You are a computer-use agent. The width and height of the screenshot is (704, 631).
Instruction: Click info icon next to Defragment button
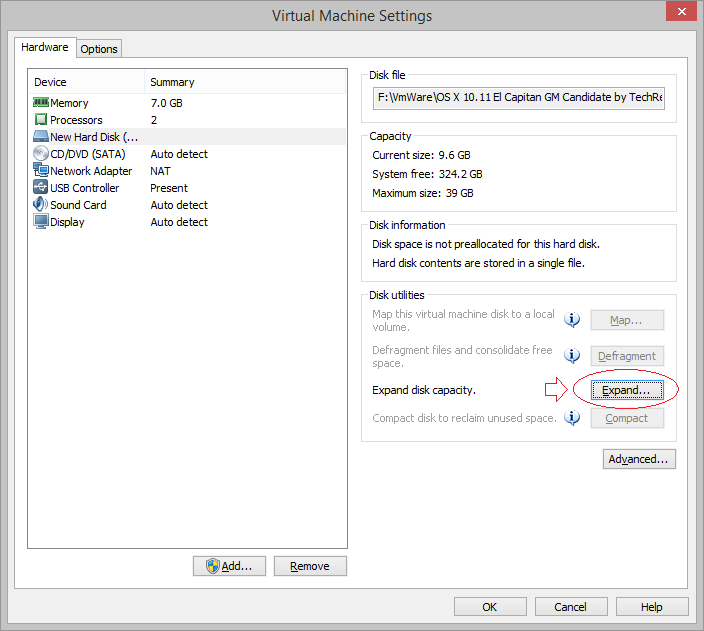[x=572, y=356]
